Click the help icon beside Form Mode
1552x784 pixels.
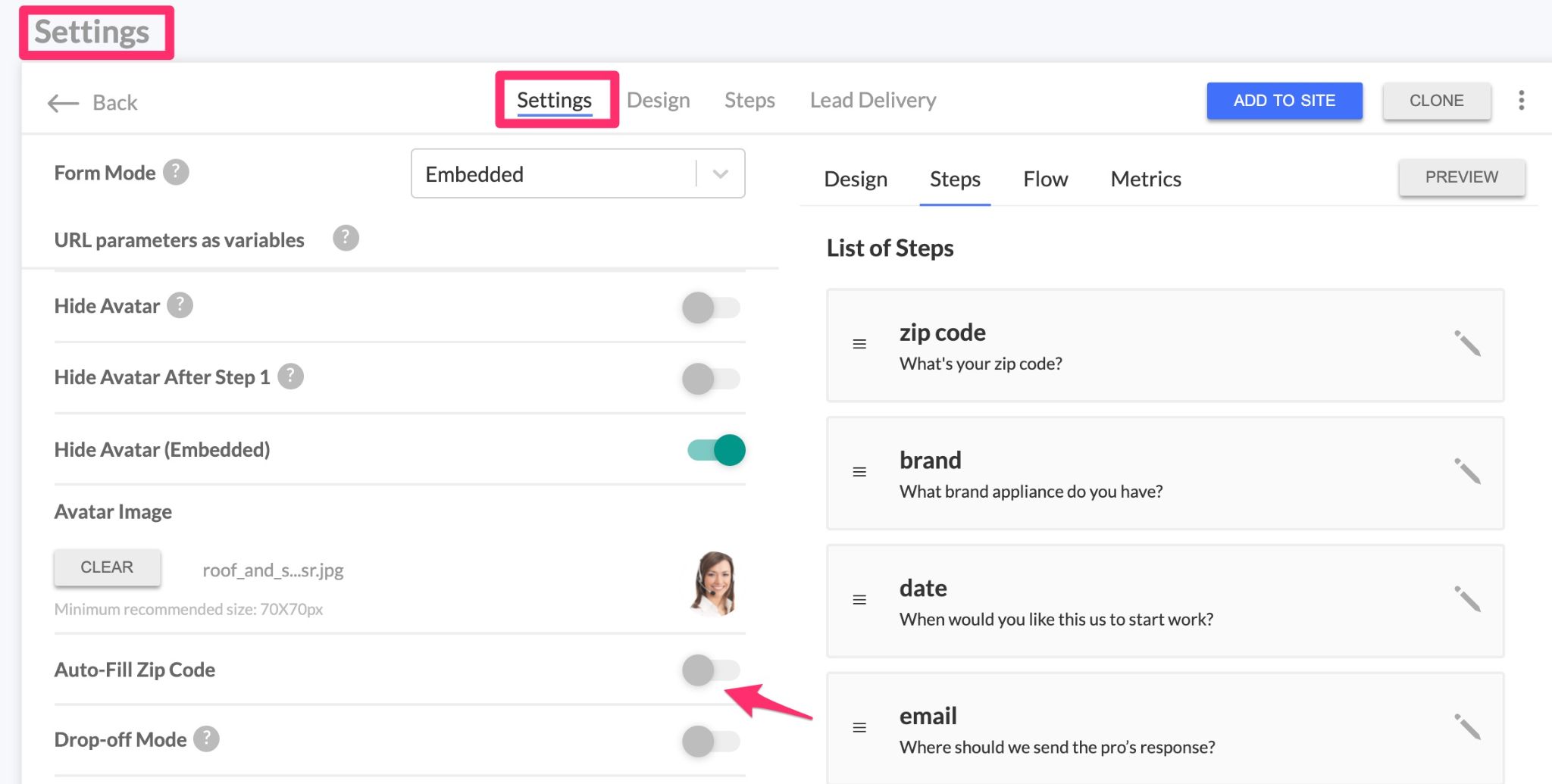pyautogui.click(x=176, y=173)
